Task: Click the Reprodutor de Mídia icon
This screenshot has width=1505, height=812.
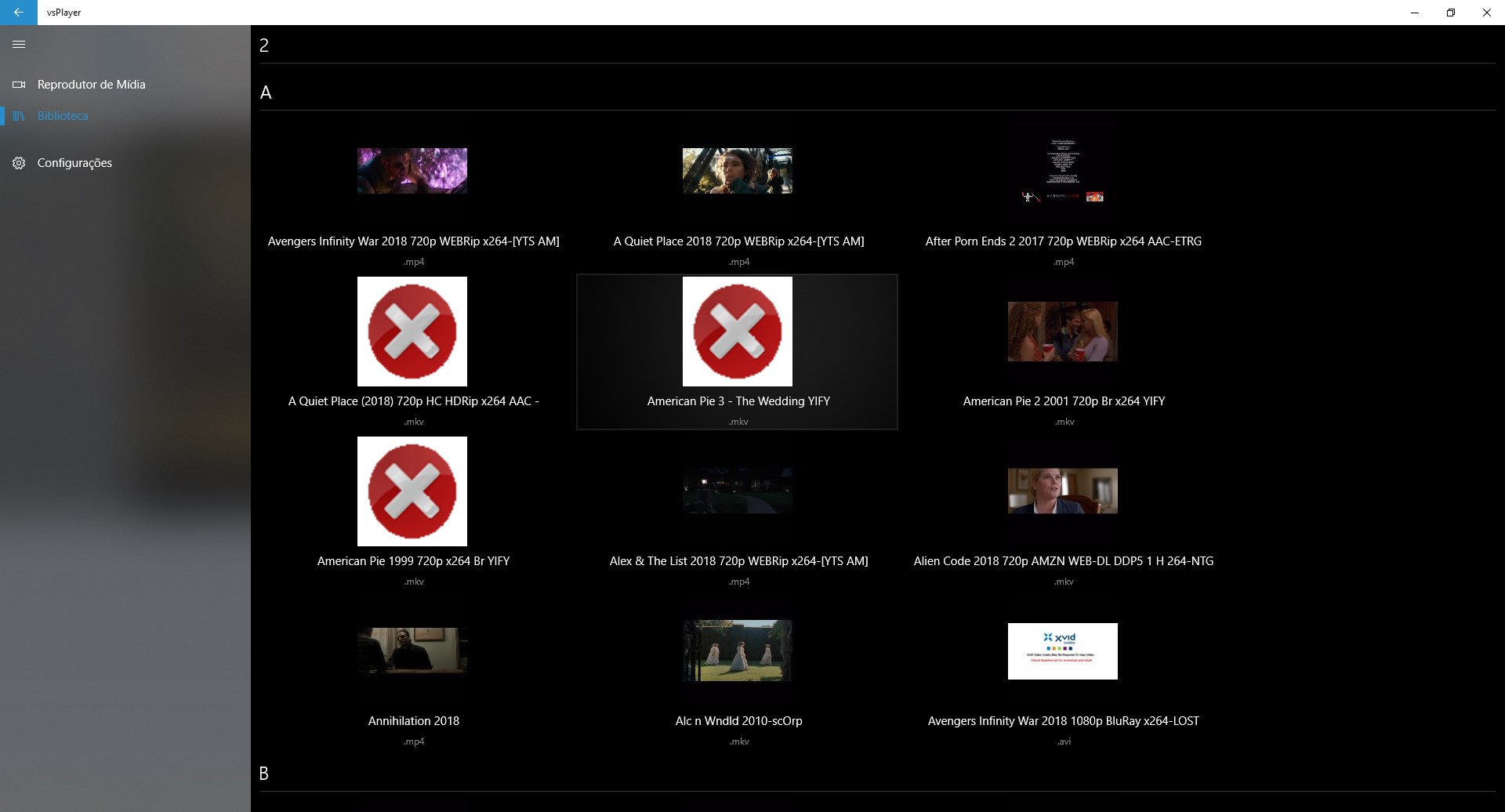Action: tap(19, 85)
